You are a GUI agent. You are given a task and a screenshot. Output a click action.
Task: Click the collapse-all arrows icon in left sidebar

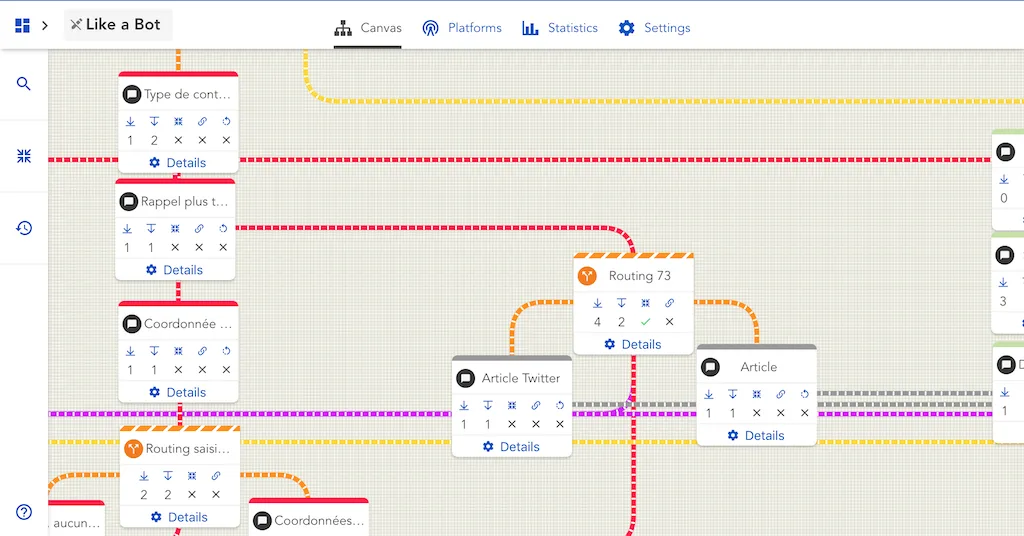pos(24,156)
